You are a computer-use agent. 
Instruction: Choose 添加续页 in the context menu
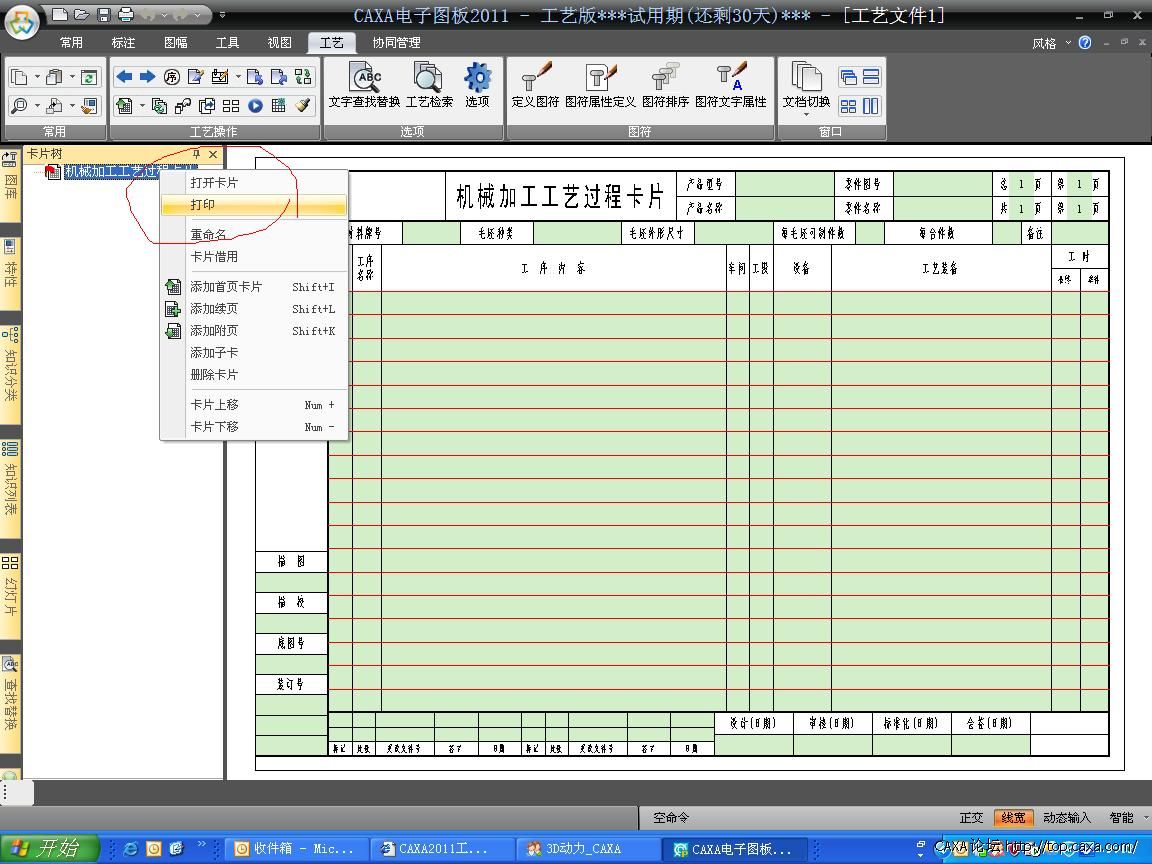214,309
